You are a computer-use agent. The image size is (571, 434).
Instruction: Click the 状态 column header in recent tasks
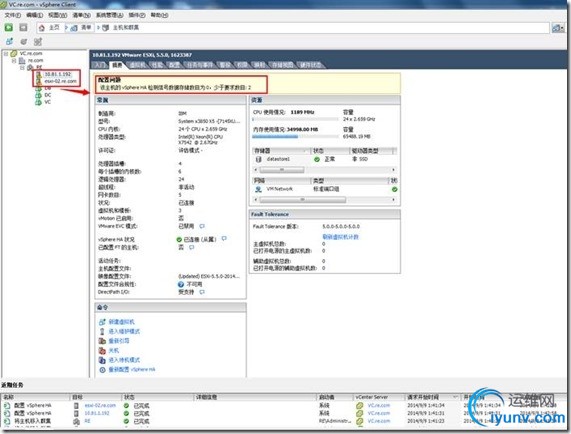click(x=157, y=397)
